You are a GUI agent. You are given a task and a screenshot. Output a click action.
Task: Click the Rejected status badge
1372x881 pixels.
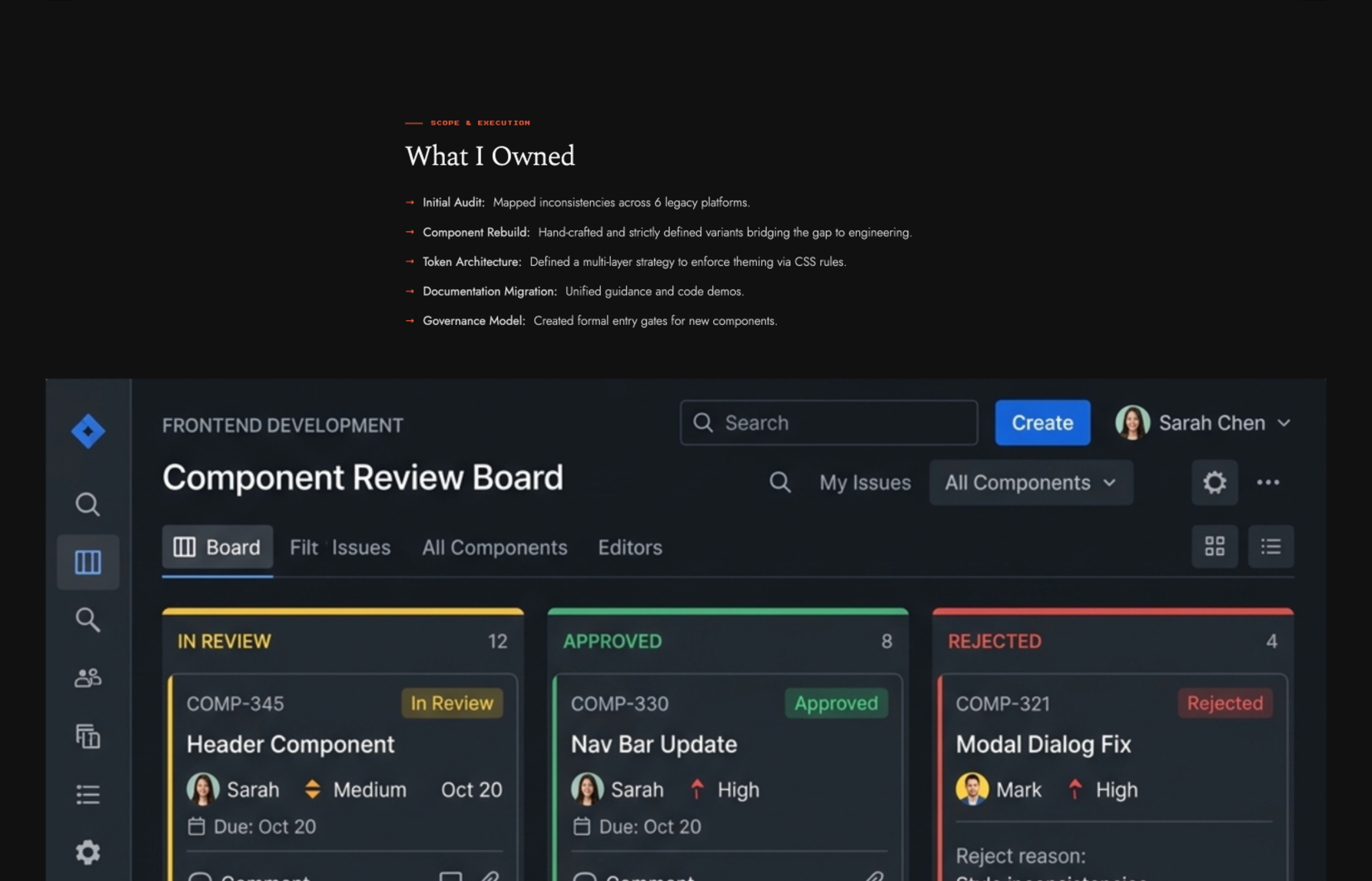point(1225,703)
